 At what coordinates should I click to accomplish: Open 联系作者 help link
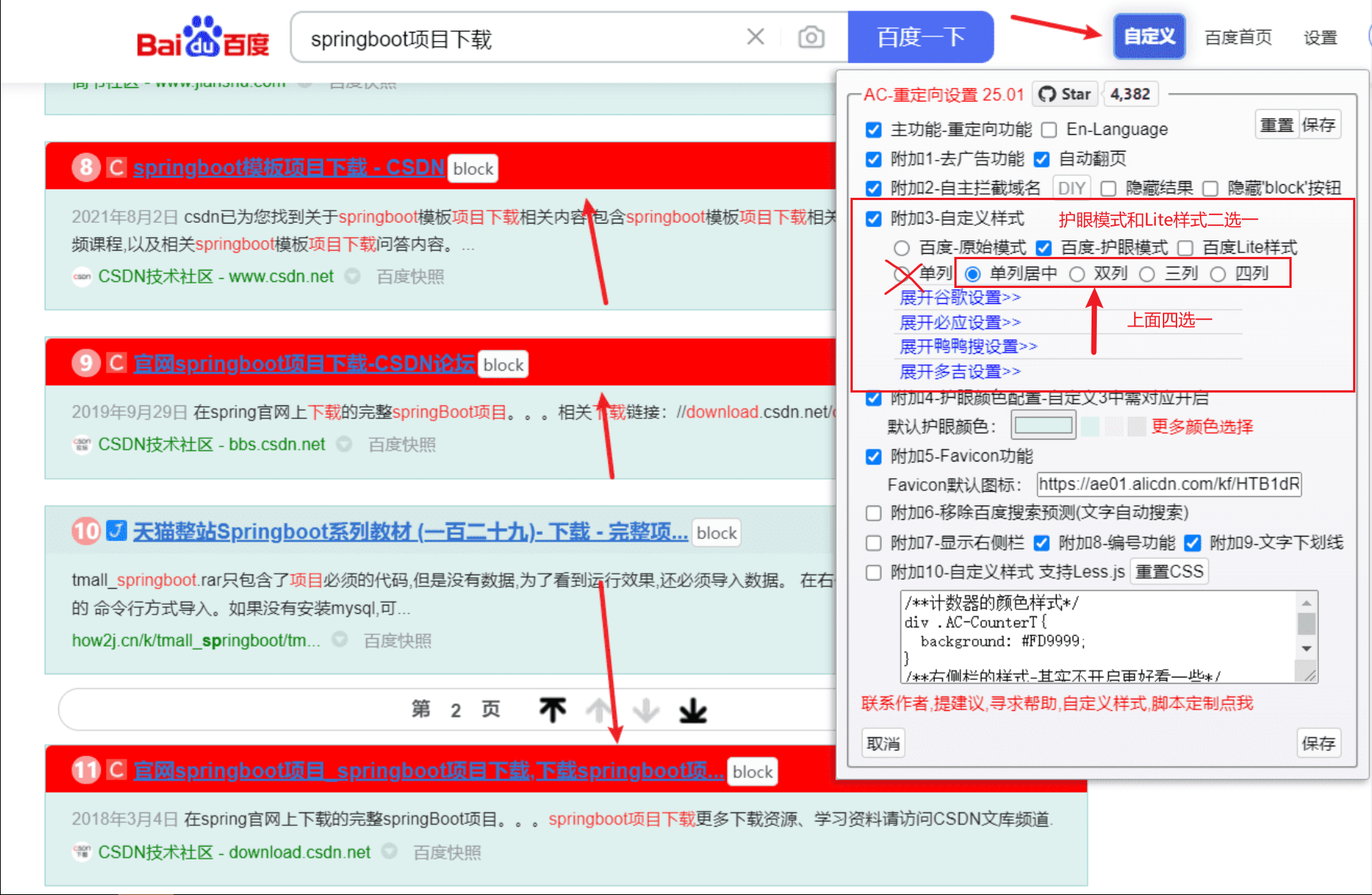1057,703
